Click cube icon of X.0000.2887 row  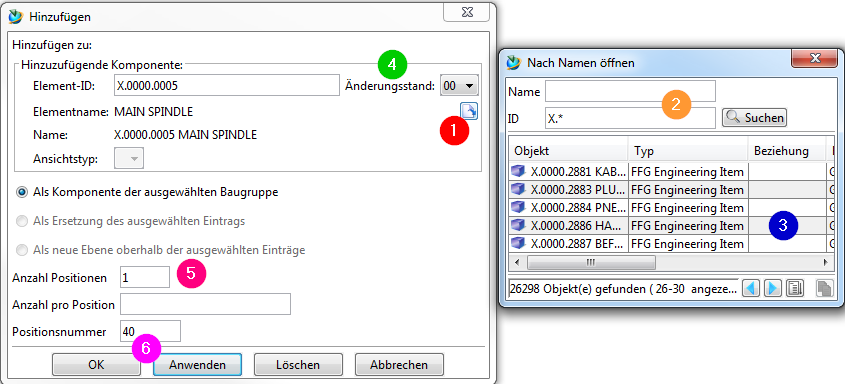(x=518, y=243)
